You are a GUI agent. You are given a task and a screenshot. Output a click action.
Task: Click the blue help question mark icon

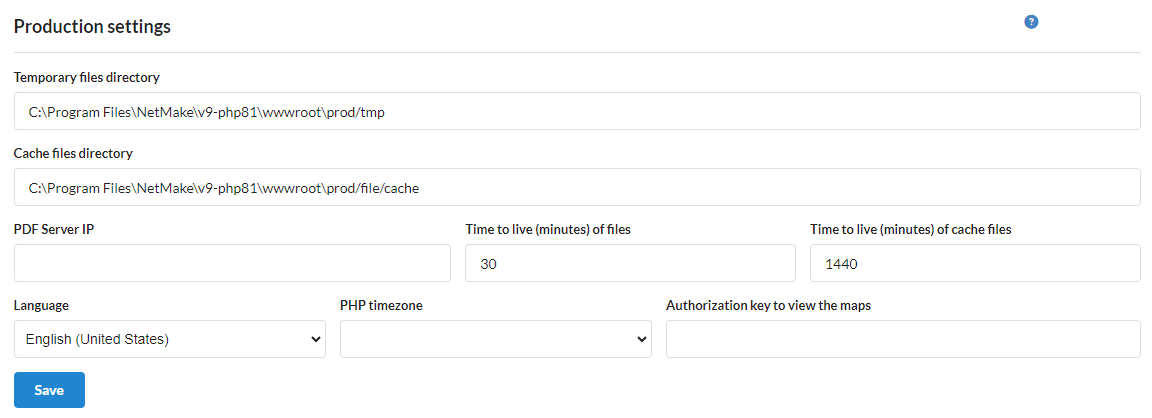1031,22
